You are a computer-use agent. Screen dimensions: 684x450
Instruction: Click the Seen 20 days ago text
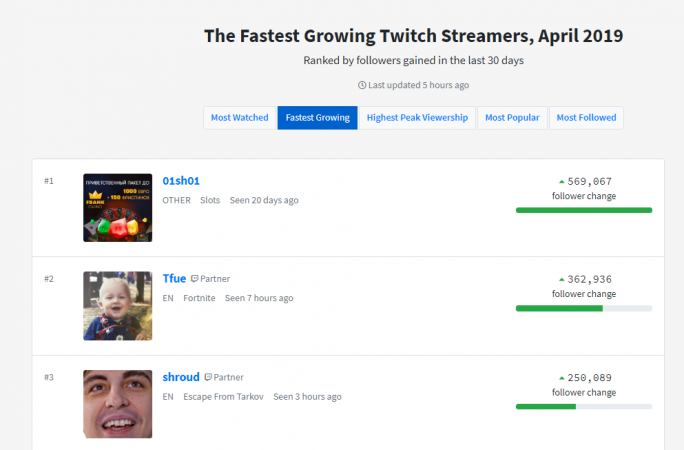coord(264,200)
